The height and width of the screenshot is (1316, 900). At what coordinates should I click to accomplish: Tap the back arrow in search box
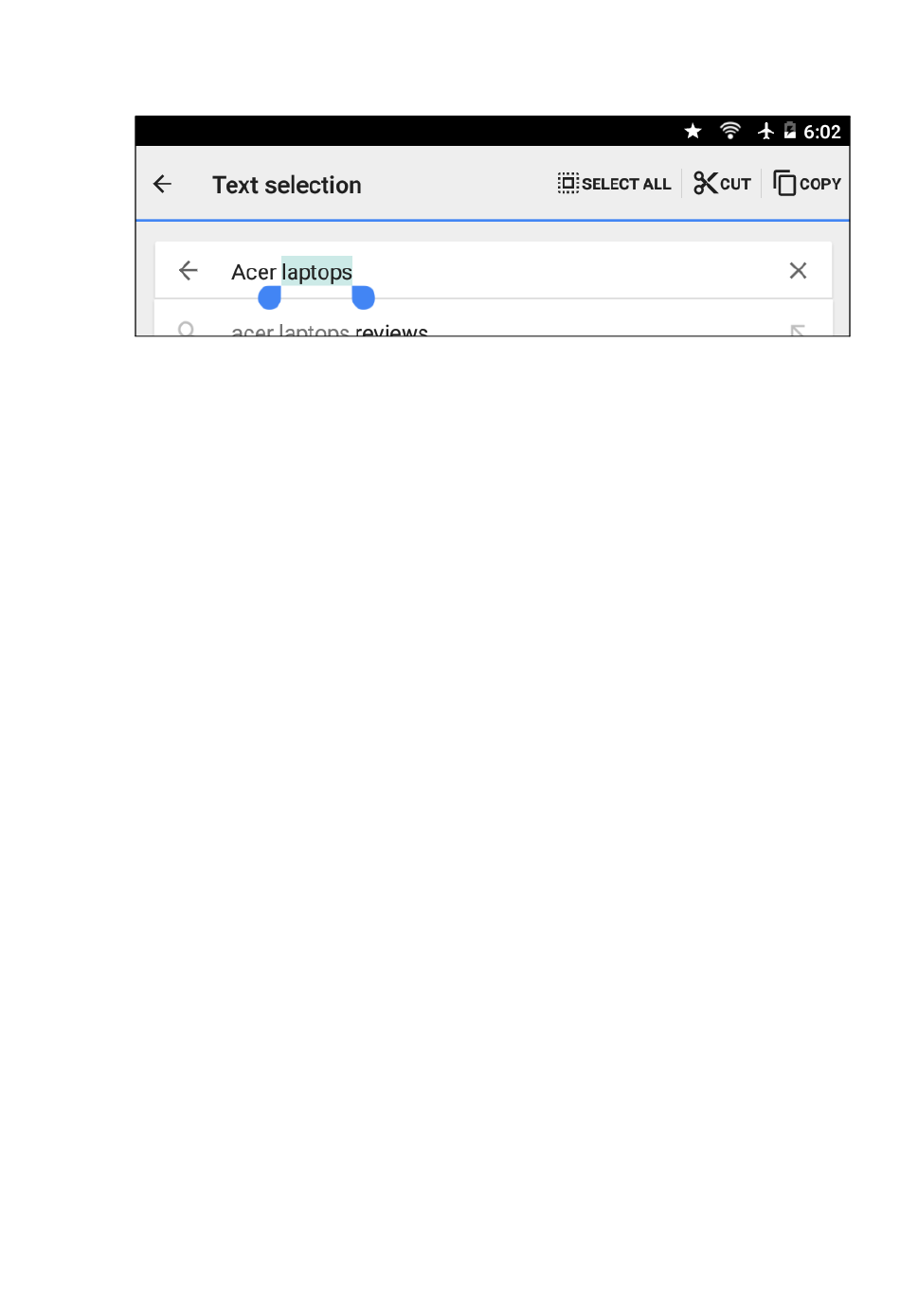(189, 271)
